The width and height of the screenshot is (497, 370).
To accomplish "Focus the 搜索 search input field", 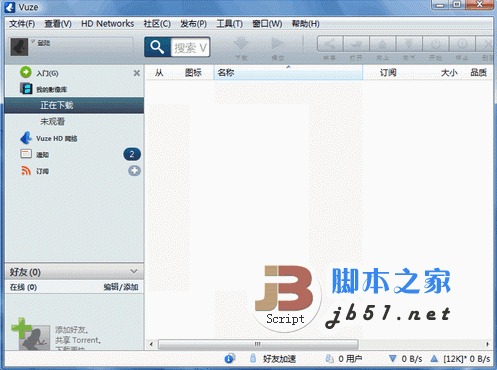I will point(190,47).
